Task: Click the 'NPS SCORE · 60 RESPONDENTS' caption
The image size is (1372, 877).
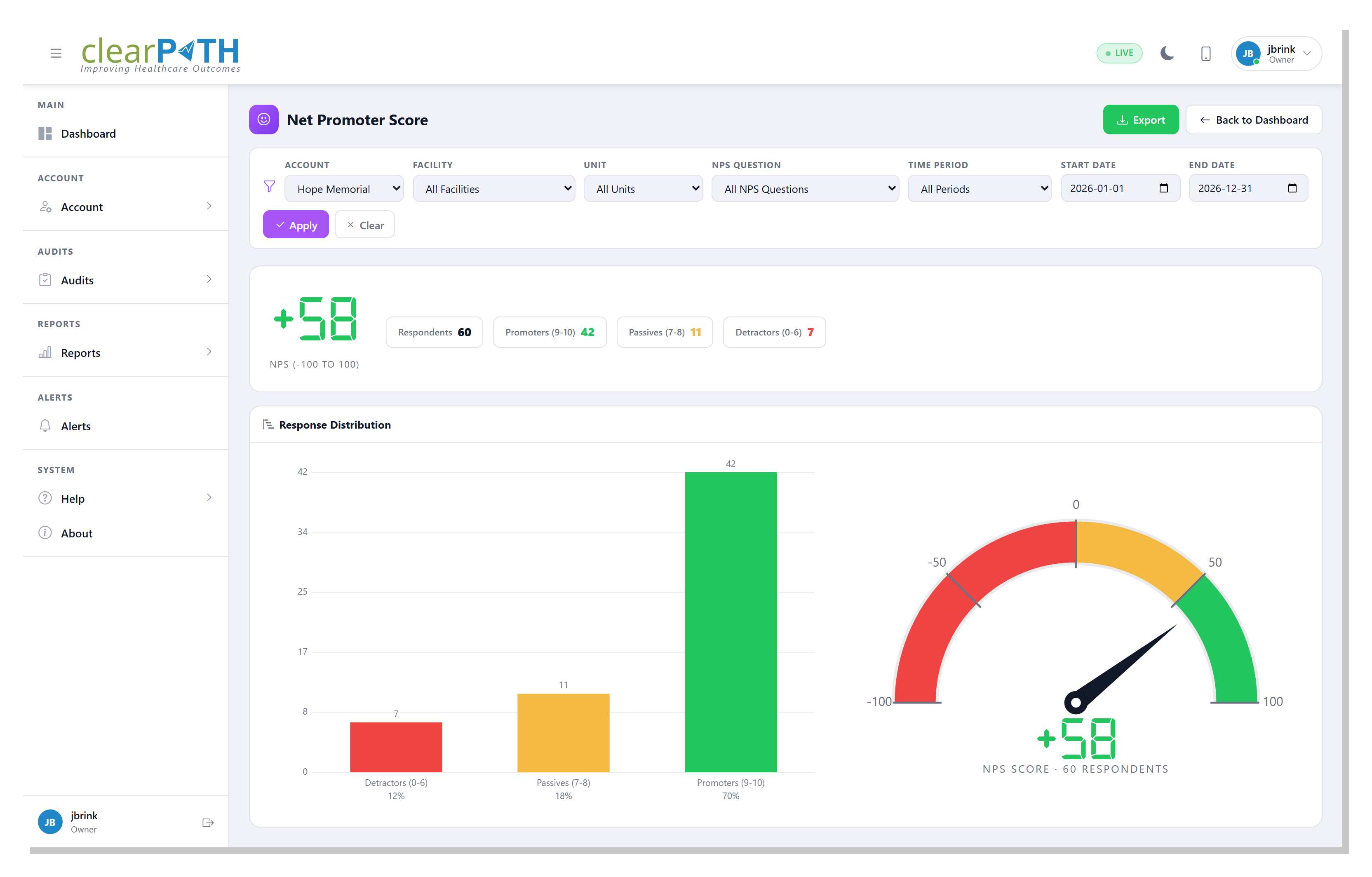Action: click(1076, 769)
